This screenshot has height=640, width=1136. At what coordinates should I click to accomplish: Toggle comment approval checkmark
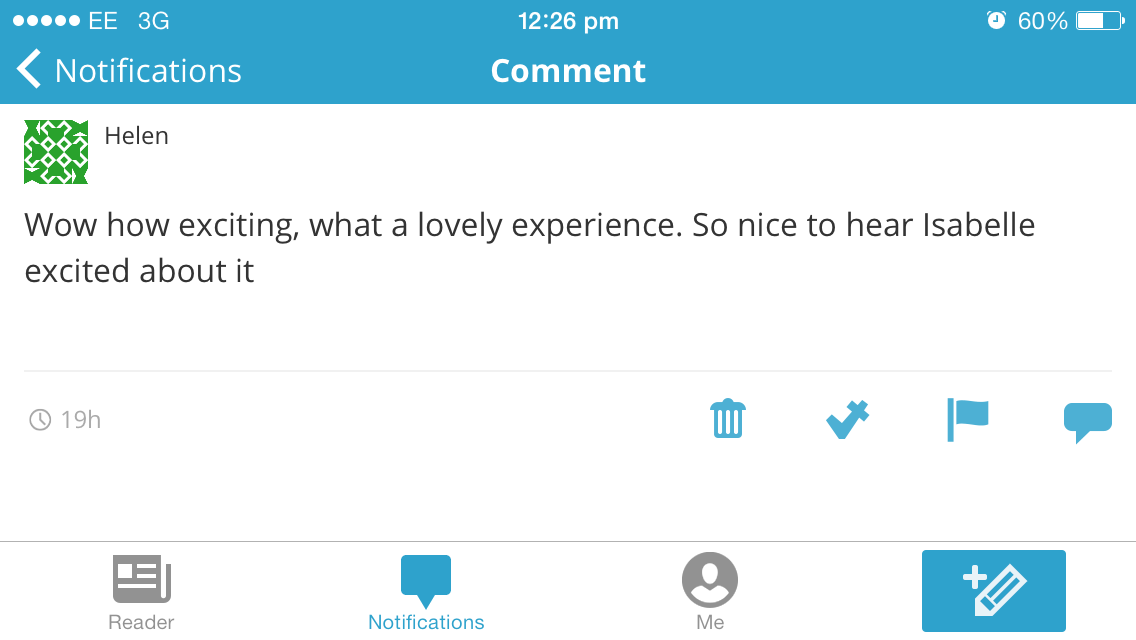[848, 418]
